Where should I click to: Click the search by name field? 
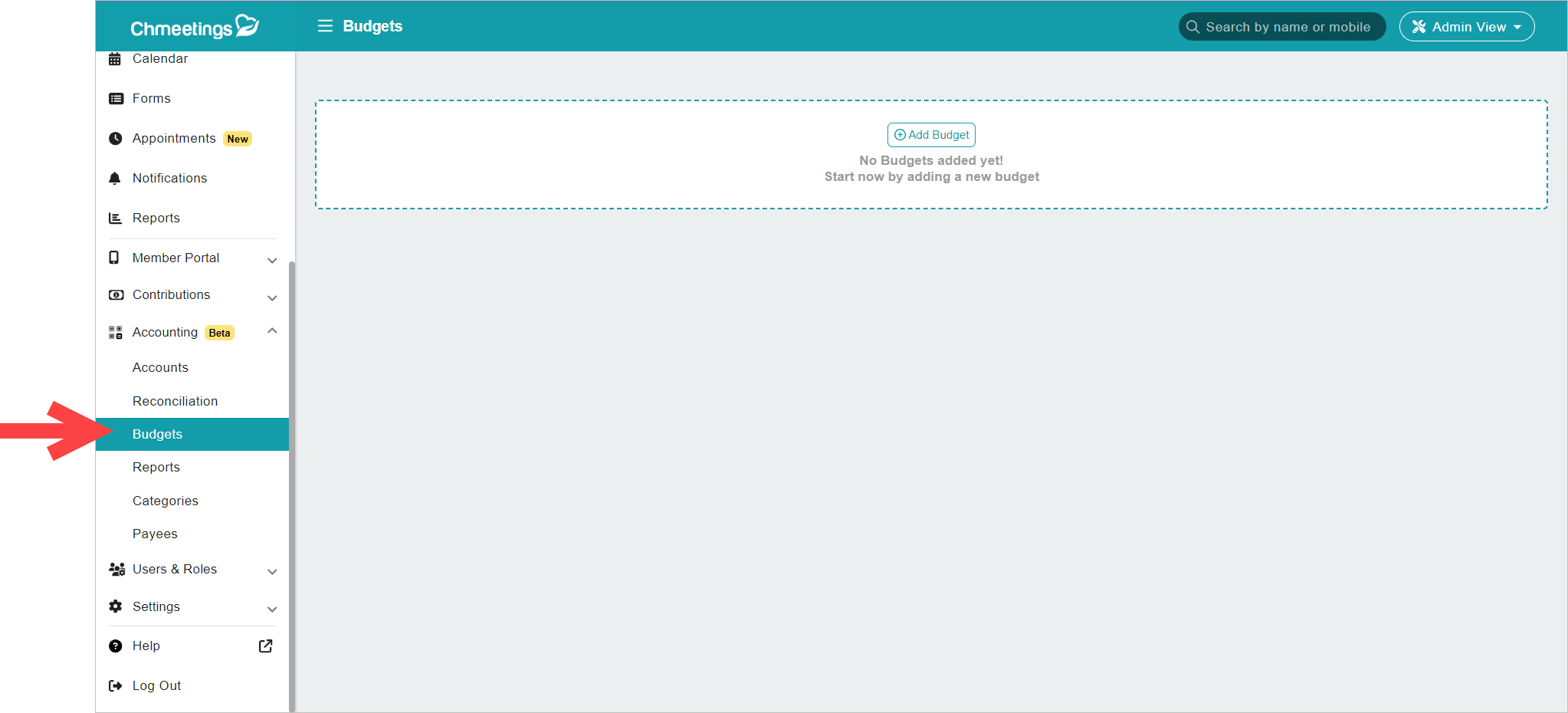[1282, 27]
